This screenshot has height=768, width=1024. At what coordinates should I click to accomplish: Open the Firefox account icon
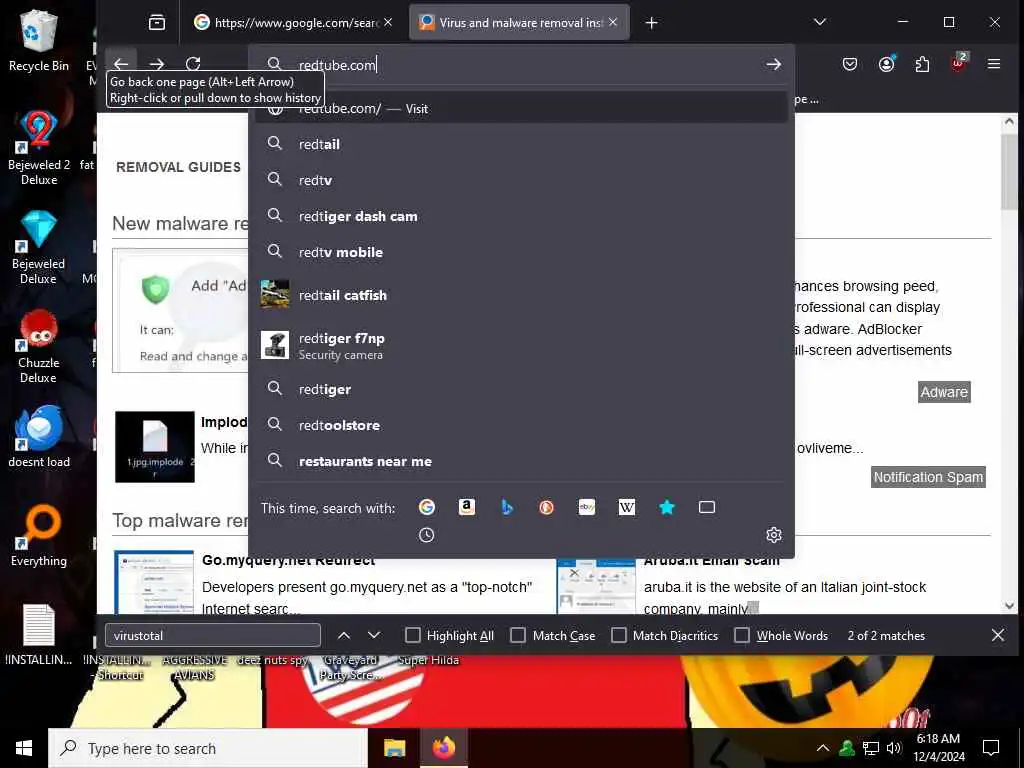tap(886, 64)
